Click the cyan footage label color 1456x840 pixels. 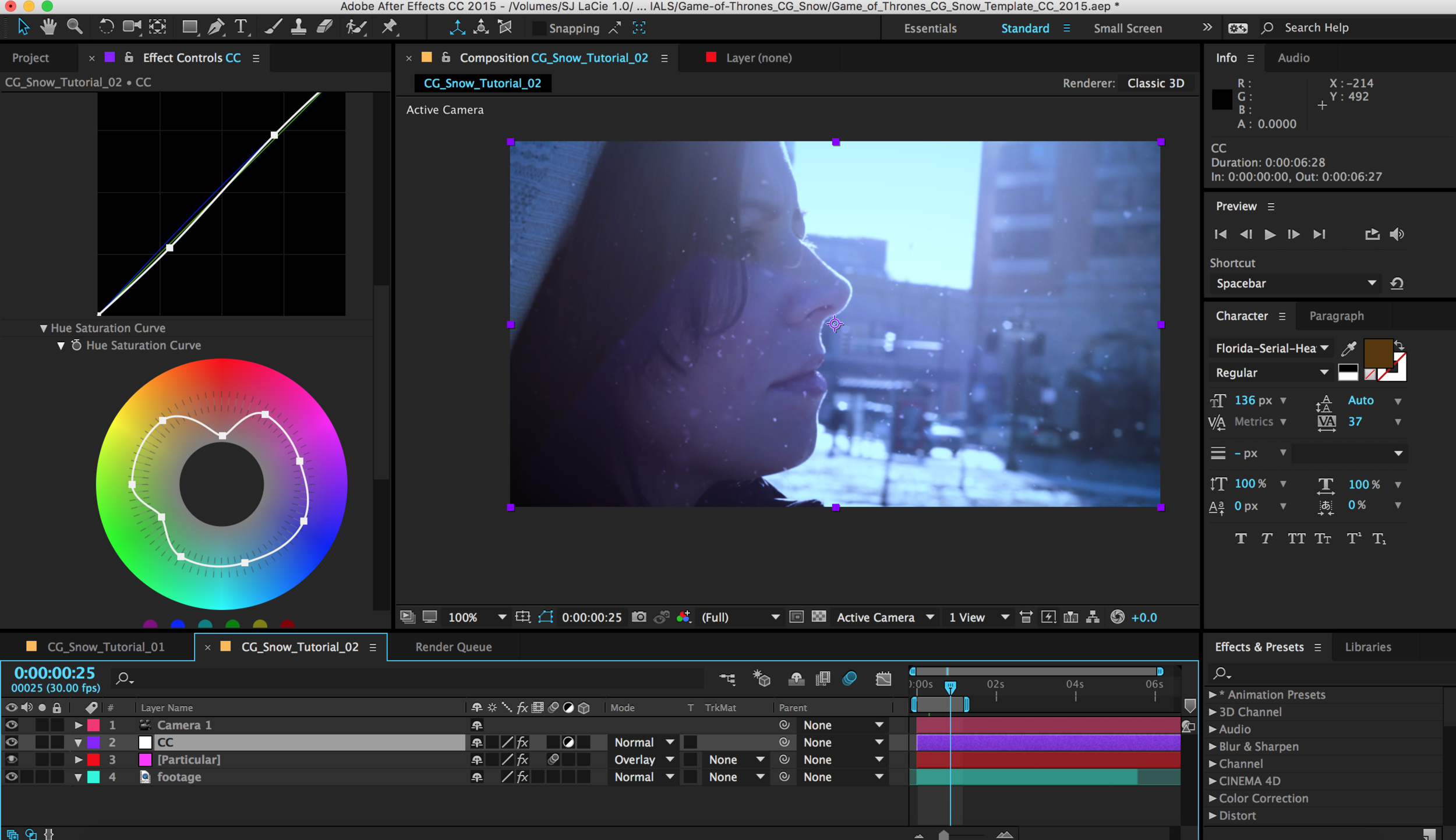93,777
